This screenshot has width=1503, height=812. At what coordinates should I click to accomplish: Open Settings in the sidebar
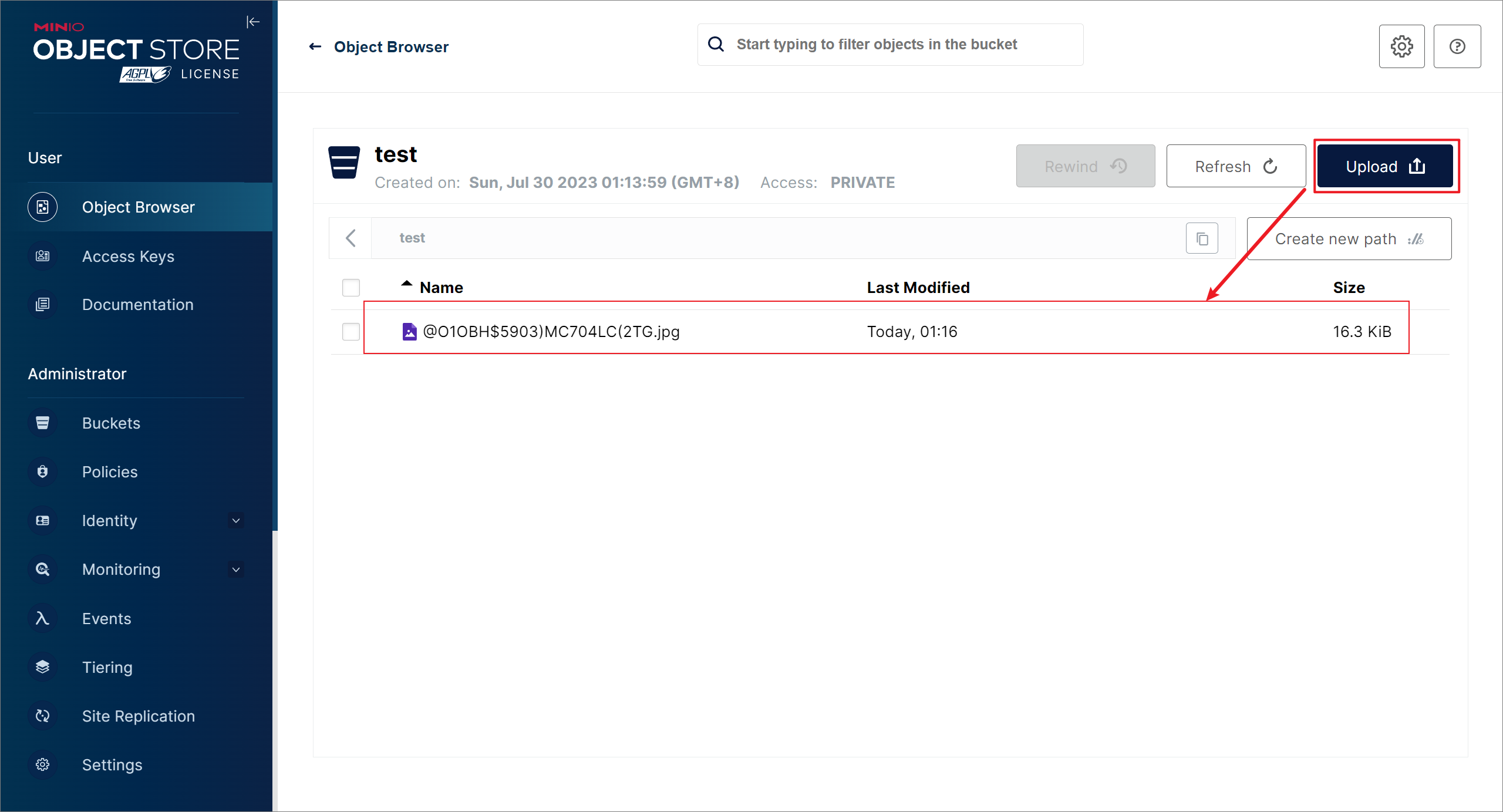tap(112, 764)
